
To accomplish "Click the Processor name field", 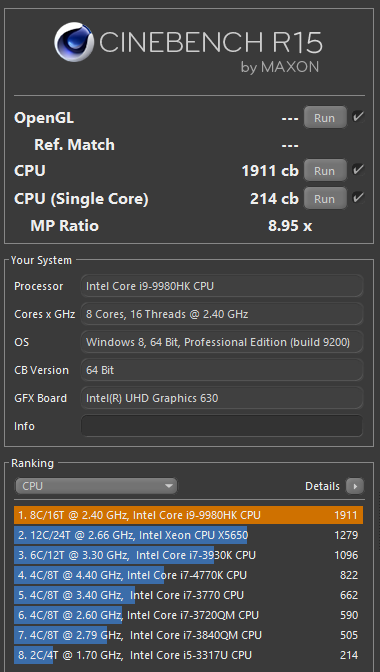I will tap(222, 286).
